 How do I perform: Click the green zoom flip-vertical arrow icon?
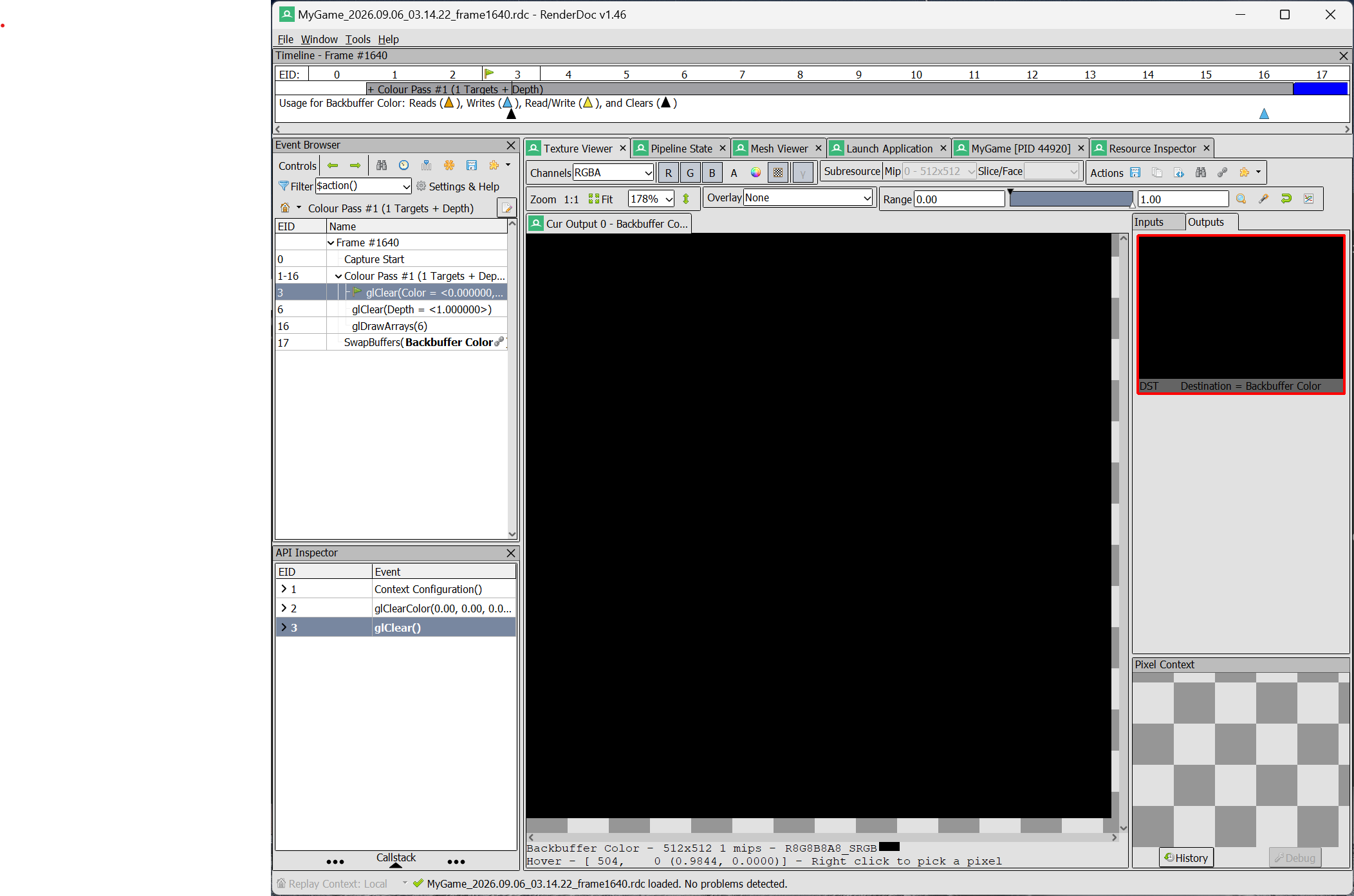click(x=686, y=199)
